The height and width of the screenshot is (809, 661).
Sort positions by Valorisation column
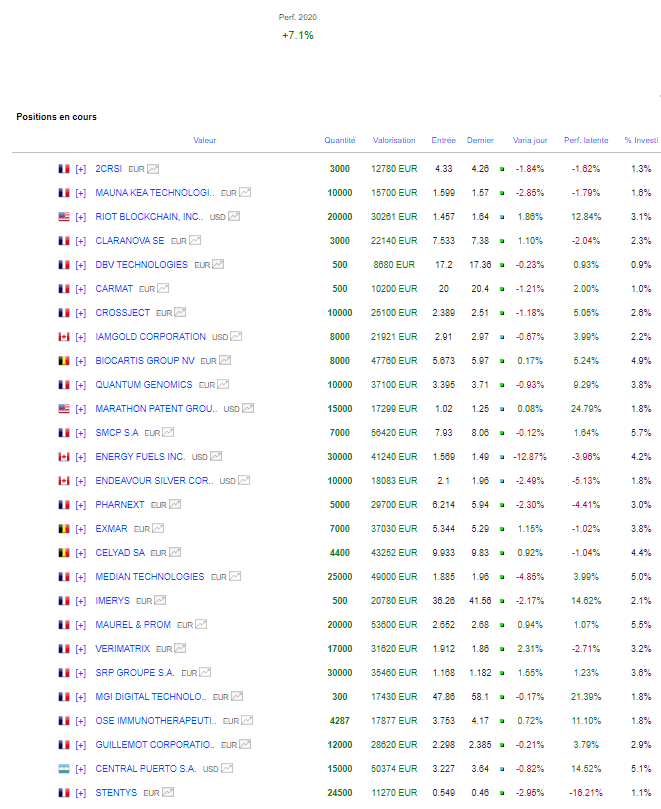(x=394, y=141)
